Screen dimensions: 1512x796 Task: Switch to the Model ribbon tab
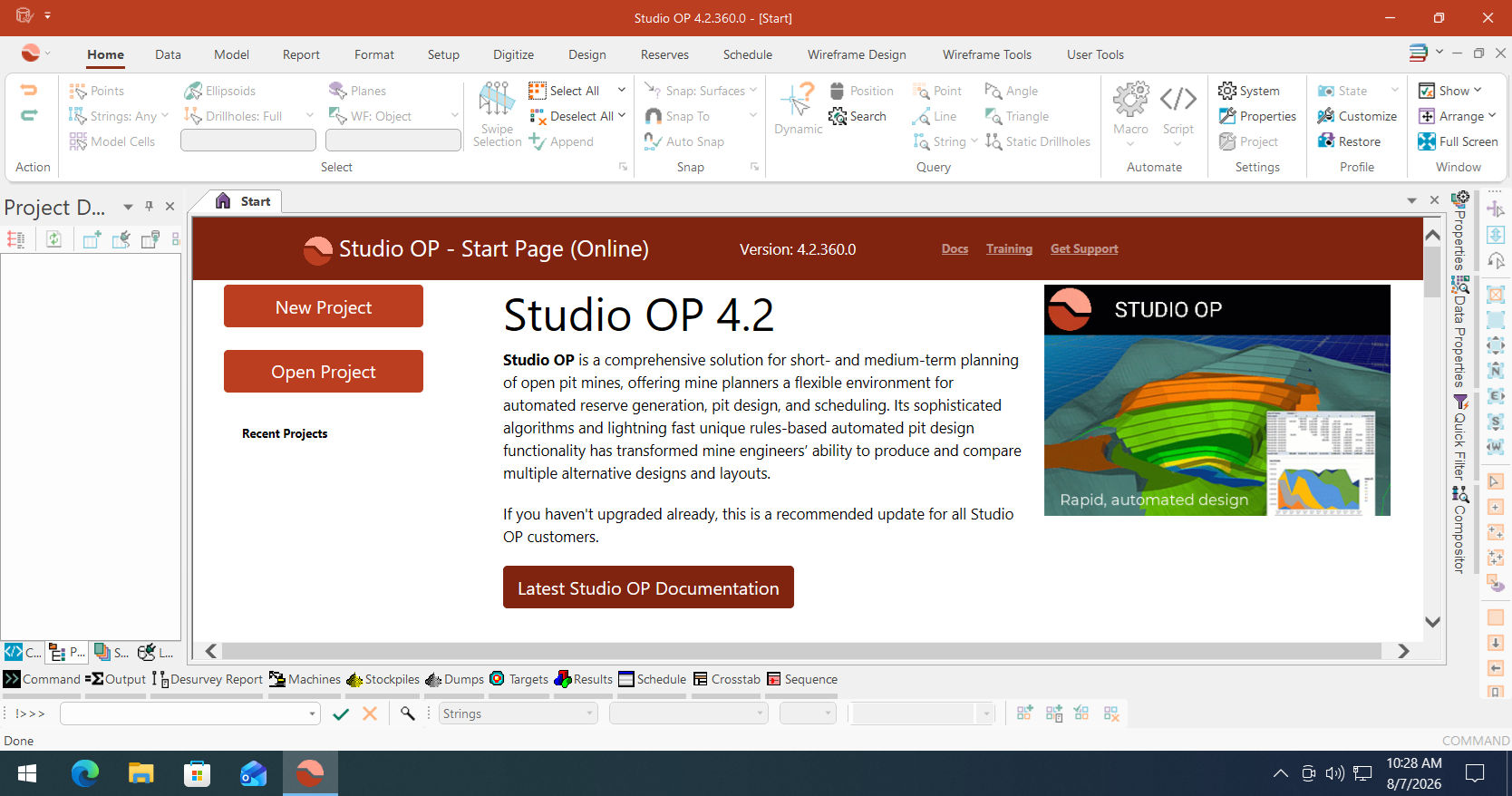(x=231, y=54)
